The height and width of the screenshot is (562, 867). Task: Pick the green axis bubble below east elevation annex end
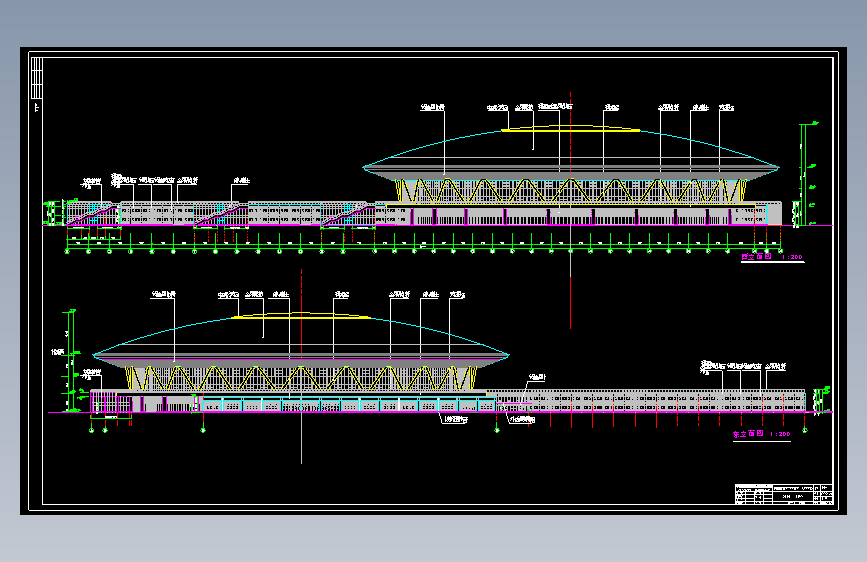[x=805, y=430]
